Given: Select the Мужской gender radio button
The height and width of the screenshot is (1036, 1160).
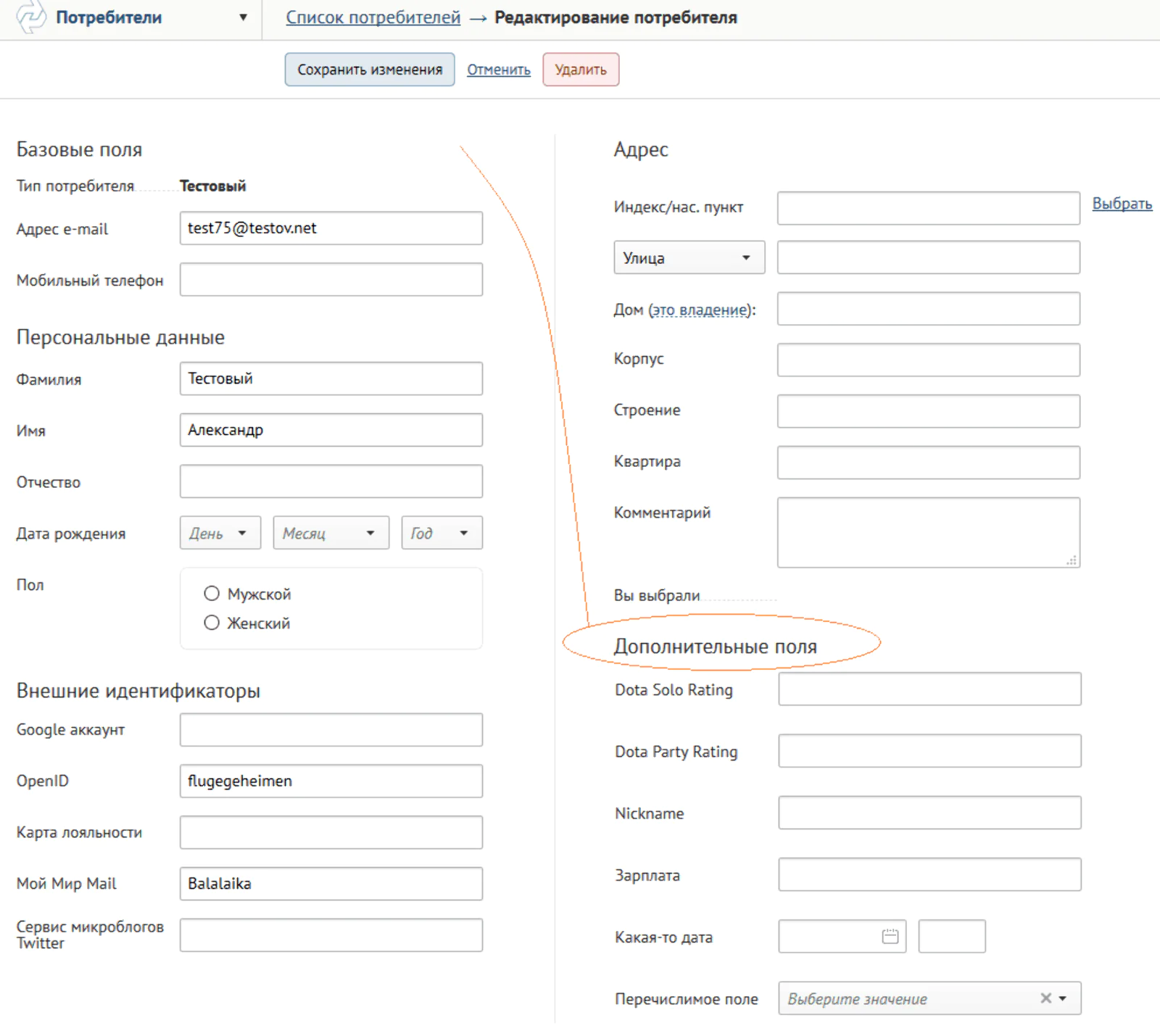Looking at the screenshot, I should (x=212, y=594).
